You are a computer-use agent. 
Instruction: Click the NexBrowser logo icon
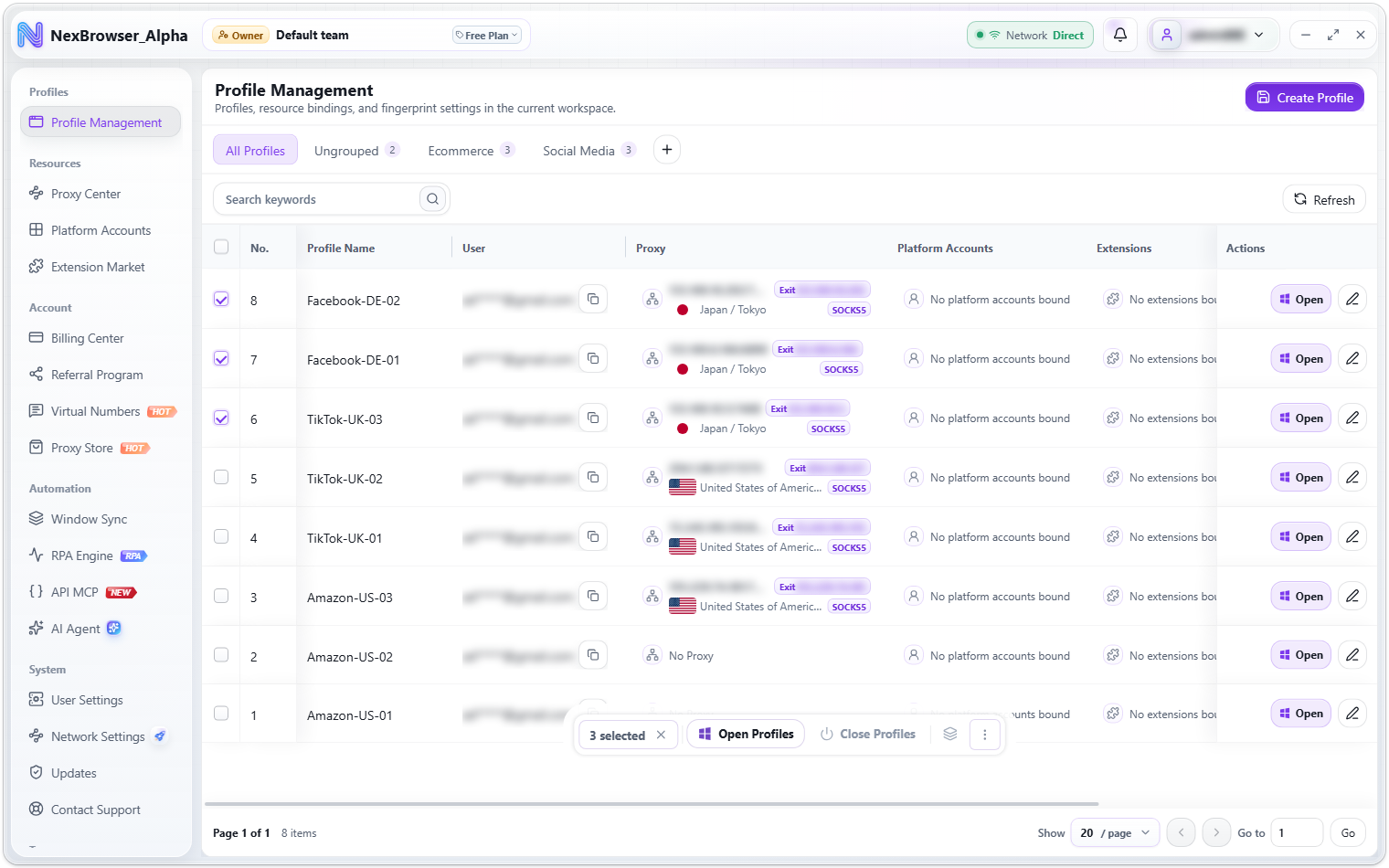30,35
